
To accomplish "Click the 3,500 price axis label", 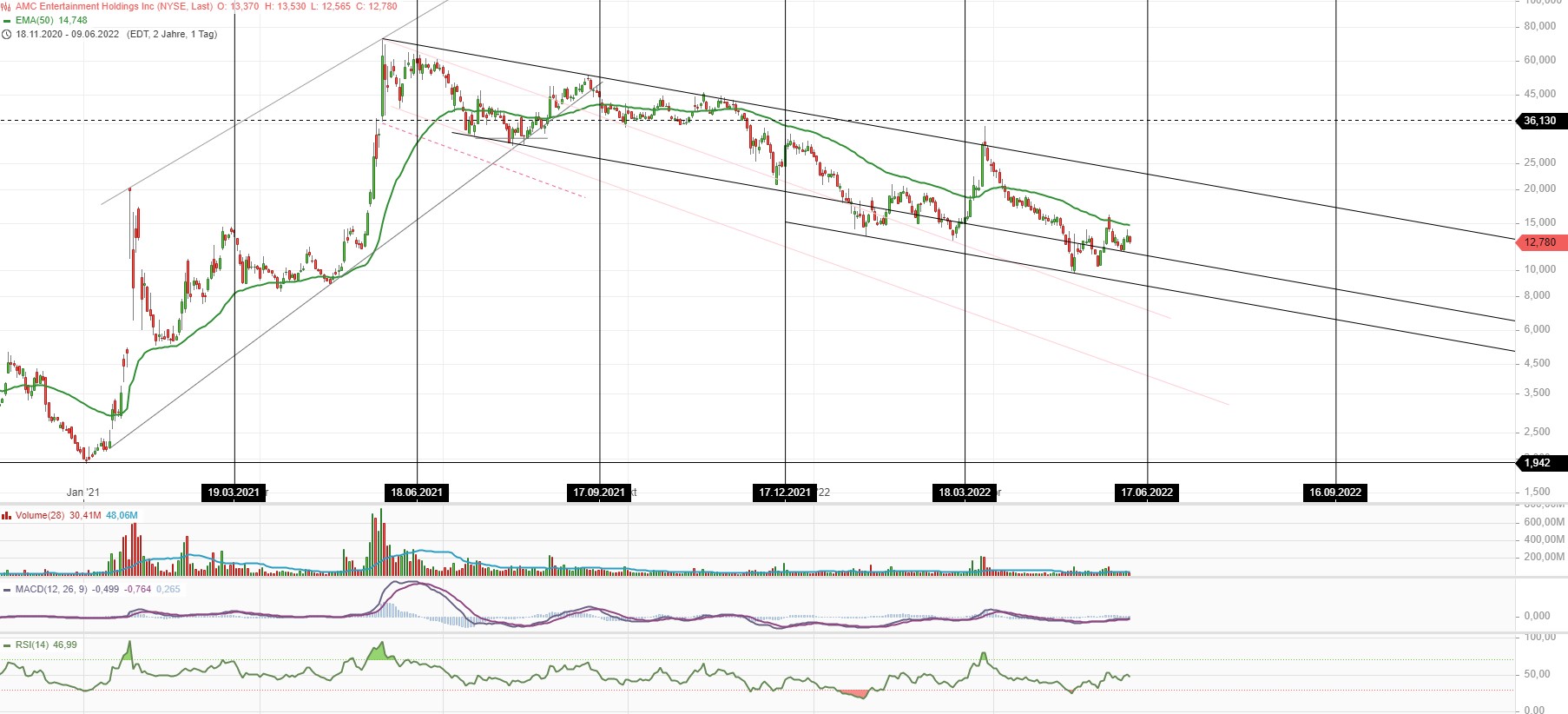I will click(1538, 393).
